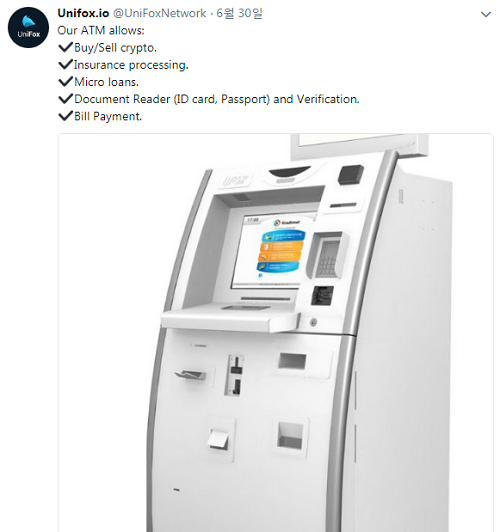This screenshot has width=500, height=532.
Task: Click the "Bill Payment." text line
Action: pyautogui.click(x=108, y=116)
